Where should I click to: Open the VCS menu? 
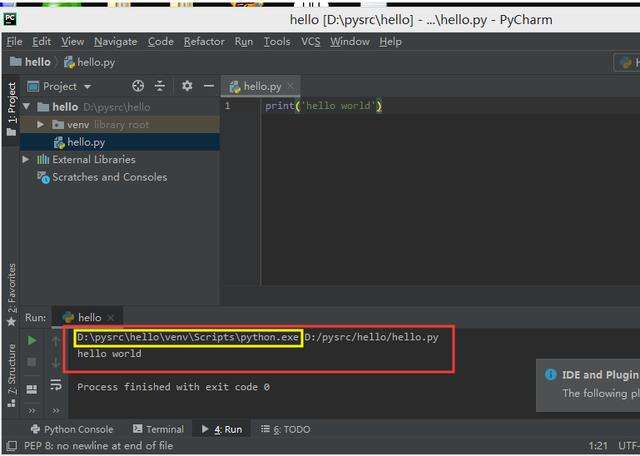coord(311,42)
